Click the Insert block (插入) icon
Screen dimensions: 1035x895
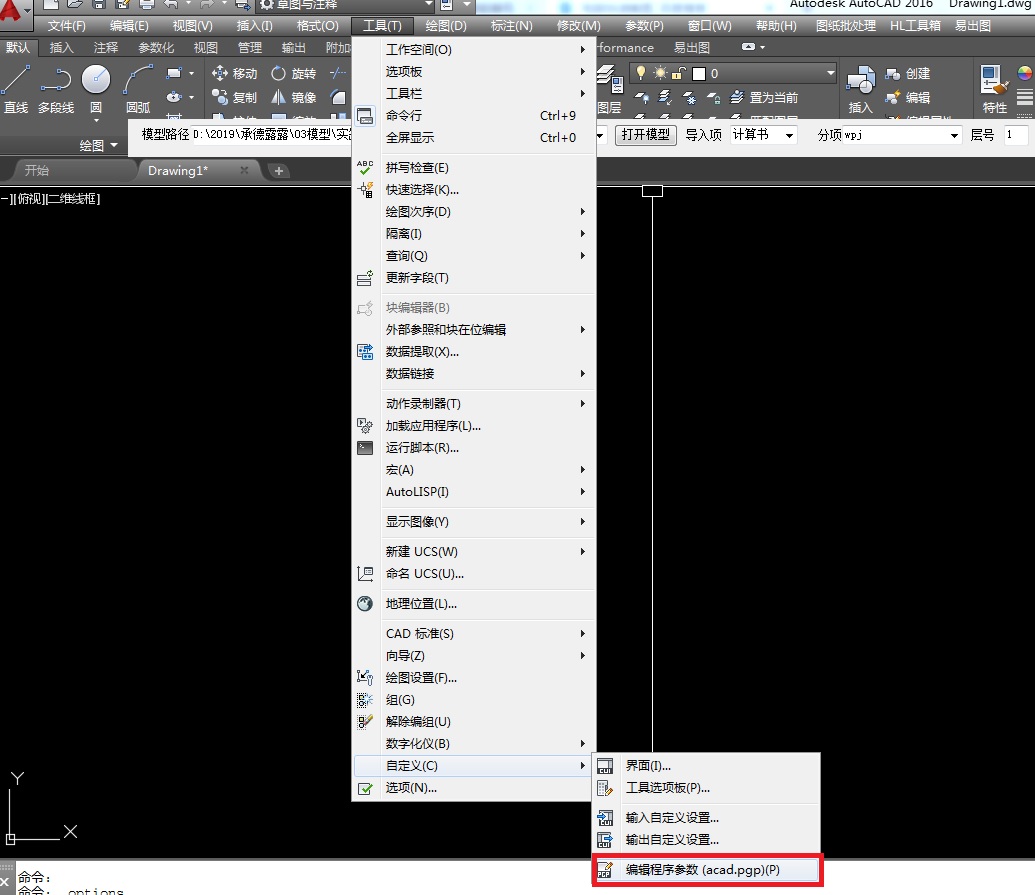tap(861, 89)
